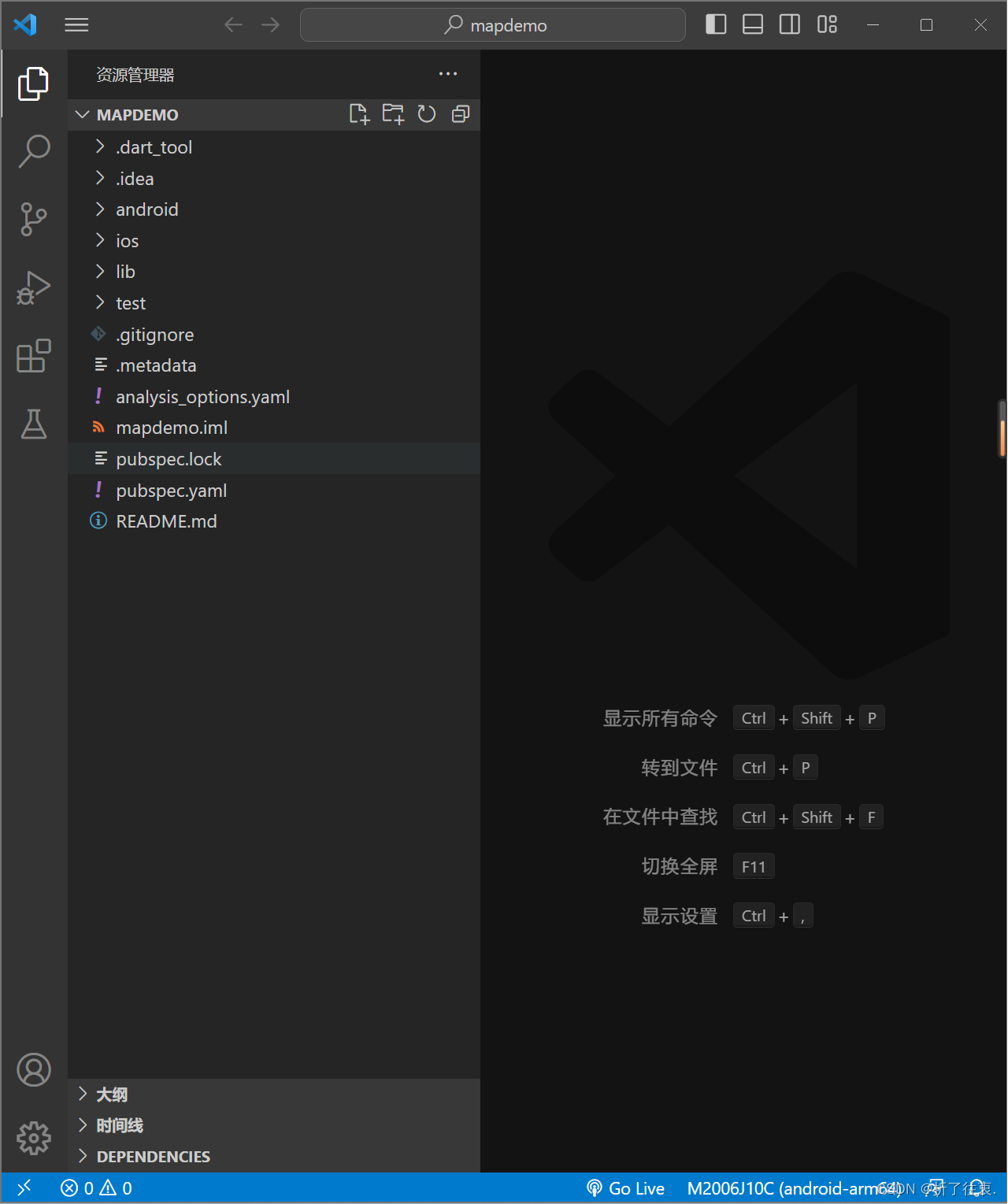The width and height of the screenshot is (1008, 1204).
Task: Click the 切换全屏 shortcut label
Action: coord(680,866)
